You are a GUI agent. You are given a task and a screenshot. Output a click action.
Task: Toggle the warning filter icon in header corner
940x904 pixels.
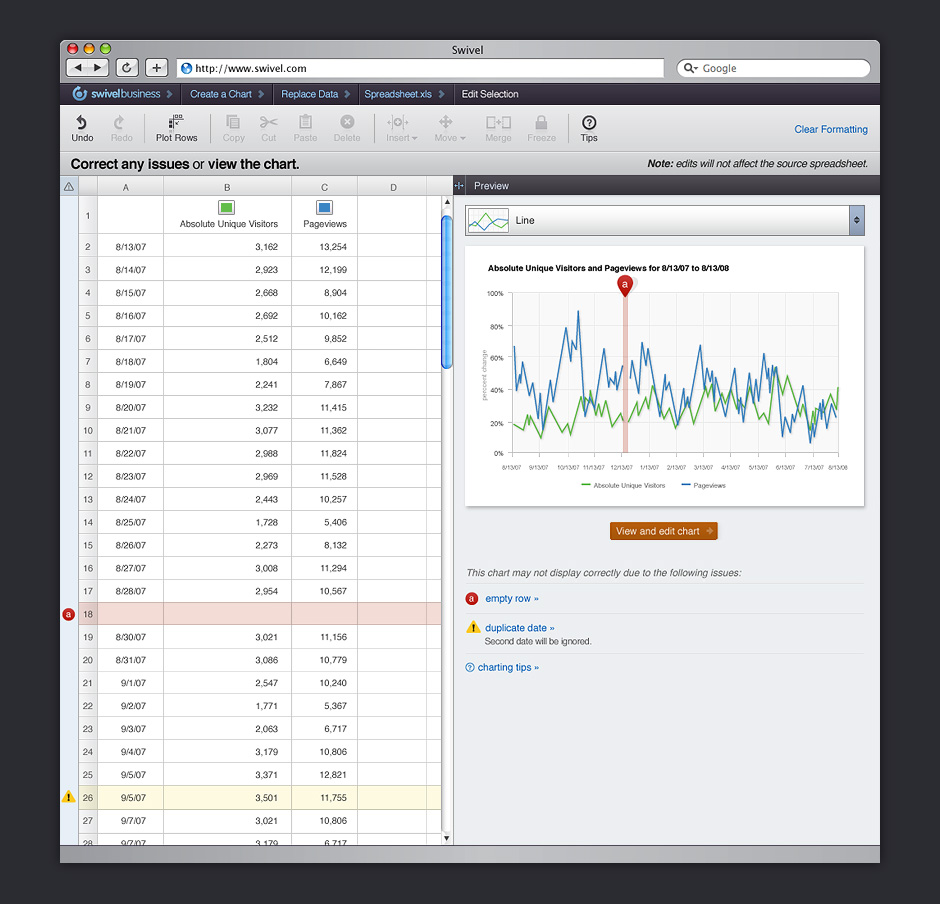click(69, 187)
